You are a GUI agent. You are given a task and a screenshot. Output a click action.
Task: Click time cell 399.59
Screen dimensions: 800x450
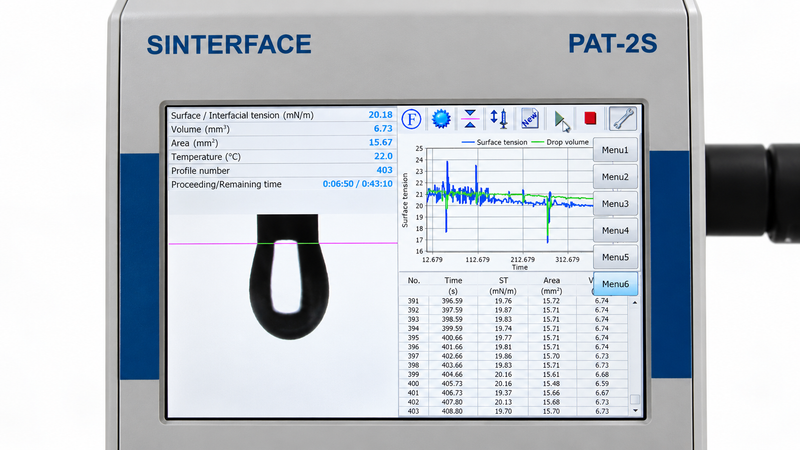(x=452, y=329)
